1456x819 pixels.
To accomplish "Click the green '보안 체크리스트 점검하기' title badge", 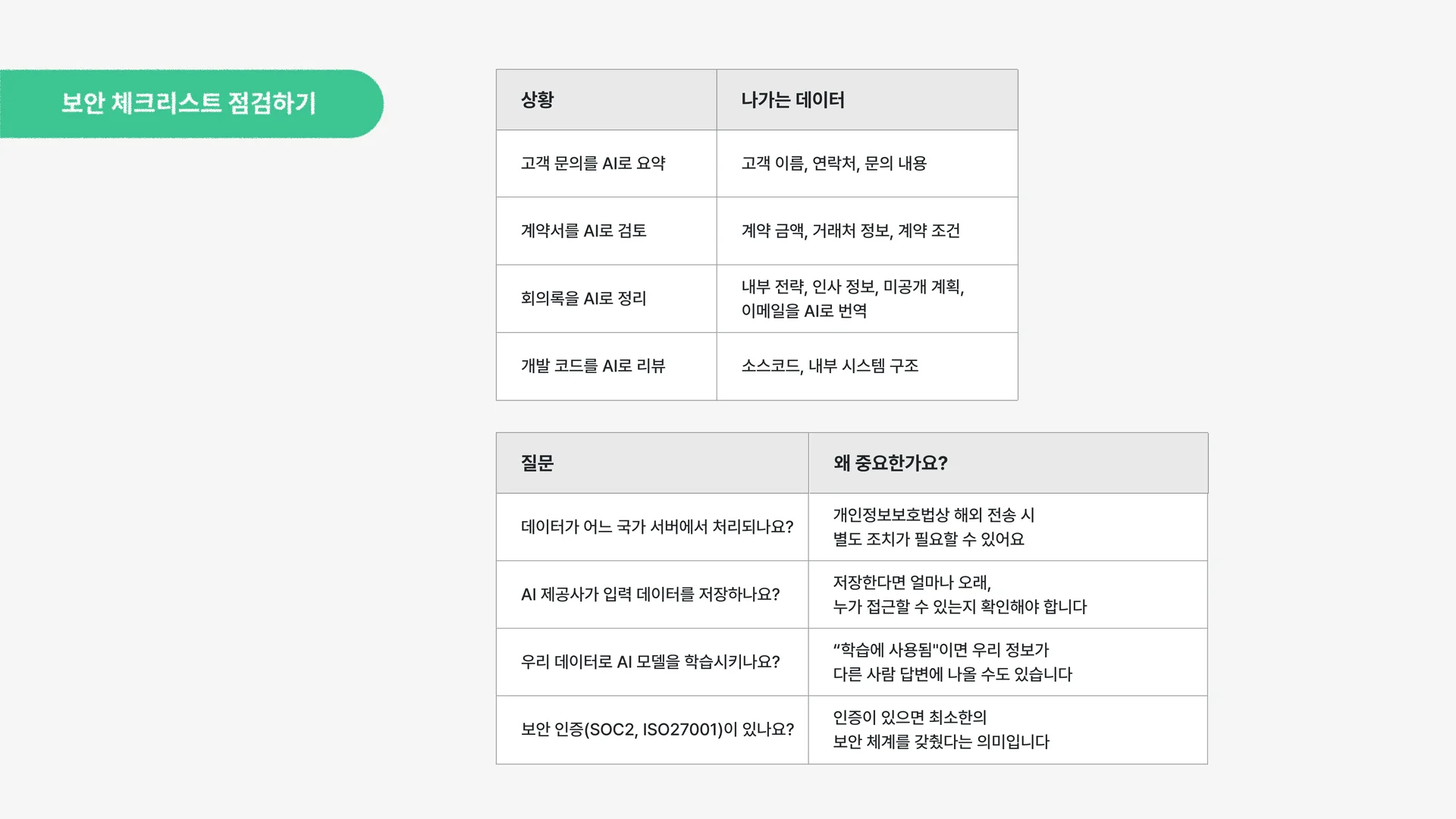I will (190, 104).
